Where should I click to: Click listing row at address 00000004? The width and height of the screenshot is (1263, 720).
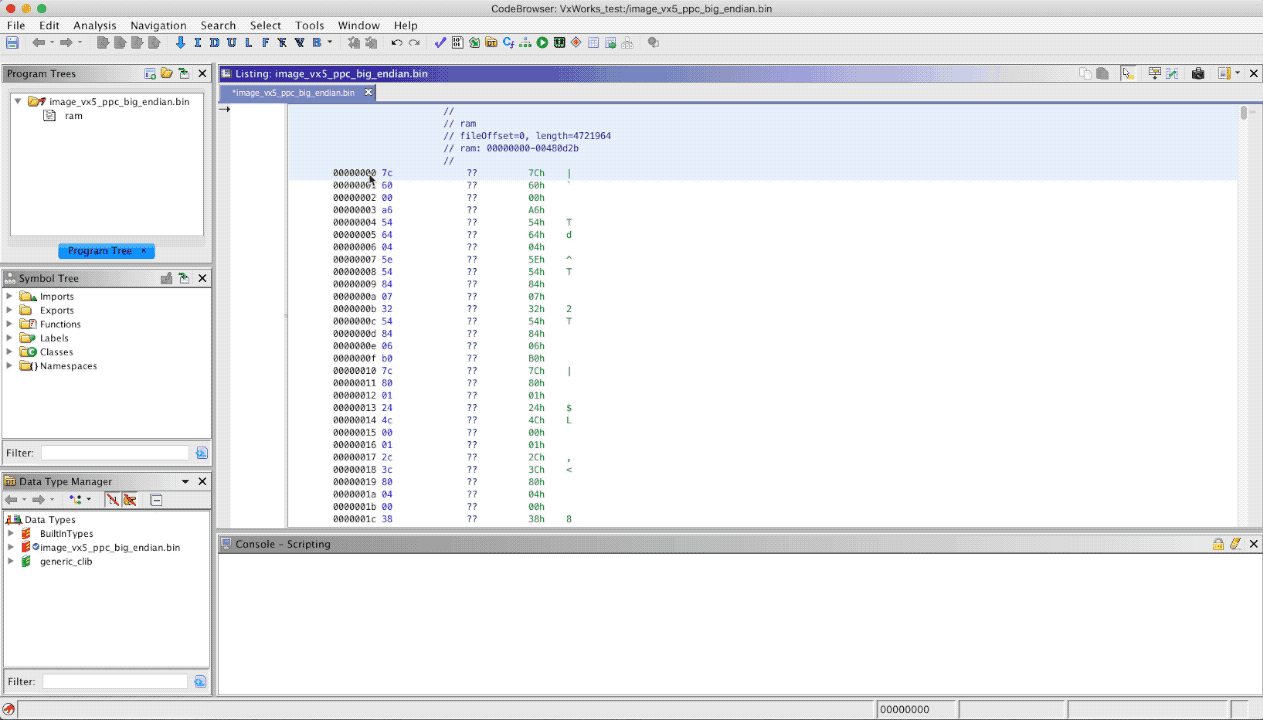[x=762, y=222]
